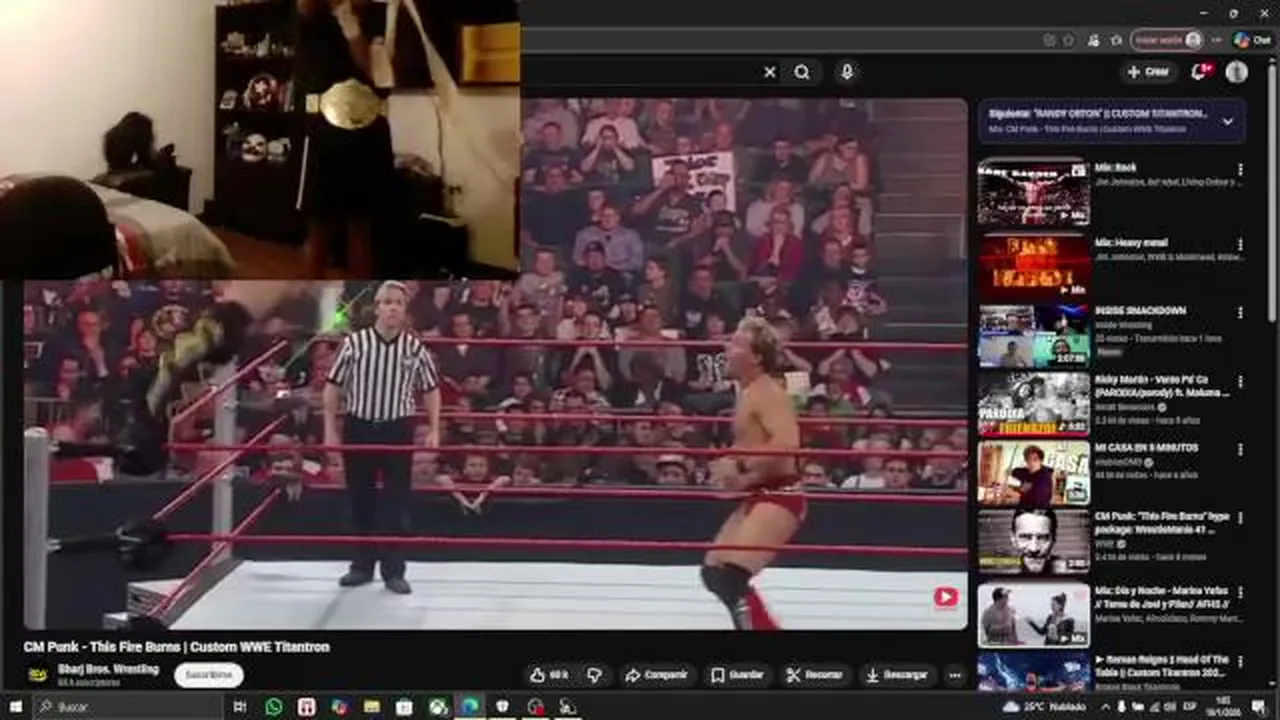Screen dimensions: 1280x720
Task: Open the Edge settings and more ellipsis
Action: click(x=1217, y=40)
